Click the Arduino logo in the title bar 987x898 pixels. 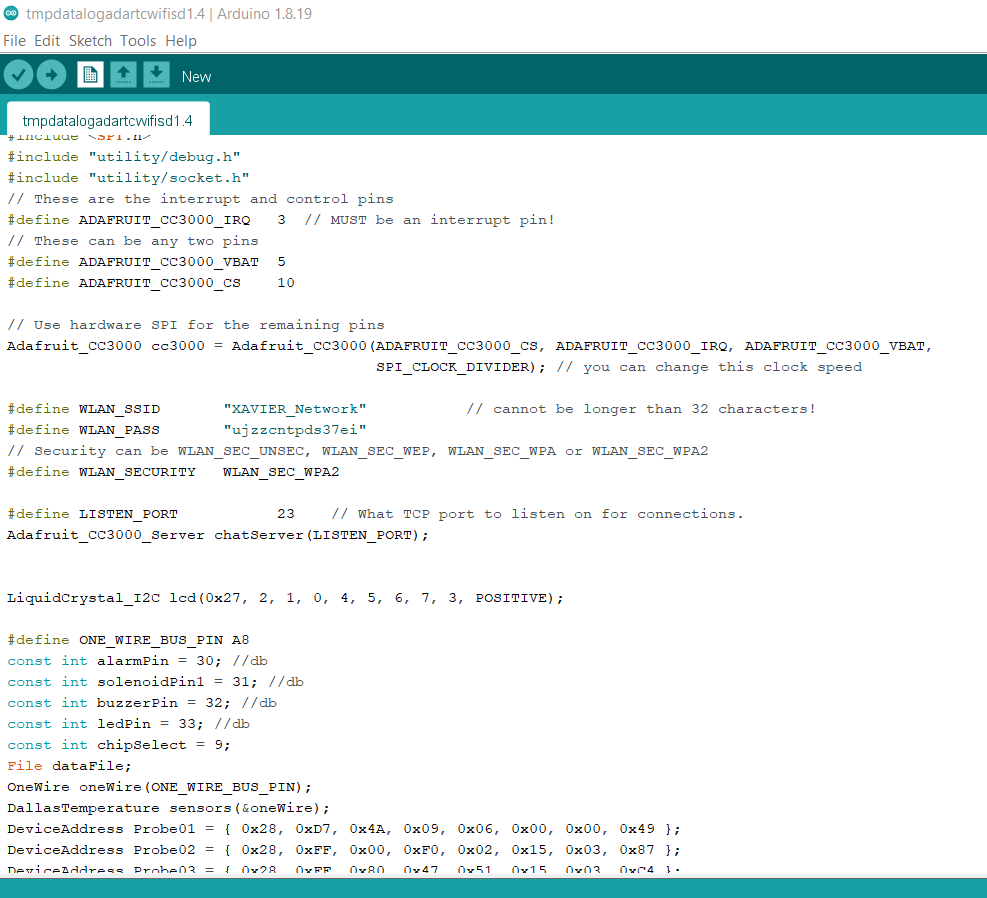(x=11, y=13)
